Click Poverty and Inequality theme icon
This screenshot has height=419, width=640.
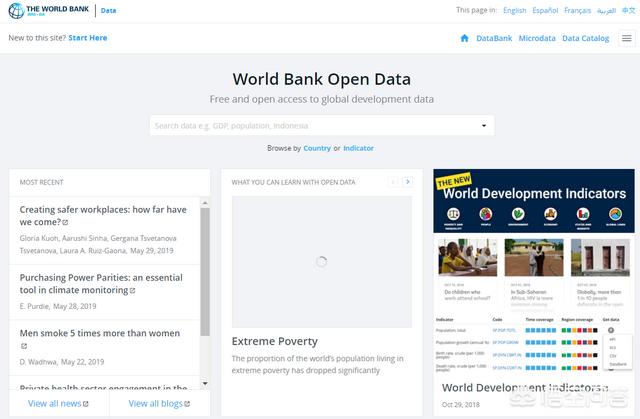click(453, 214)
